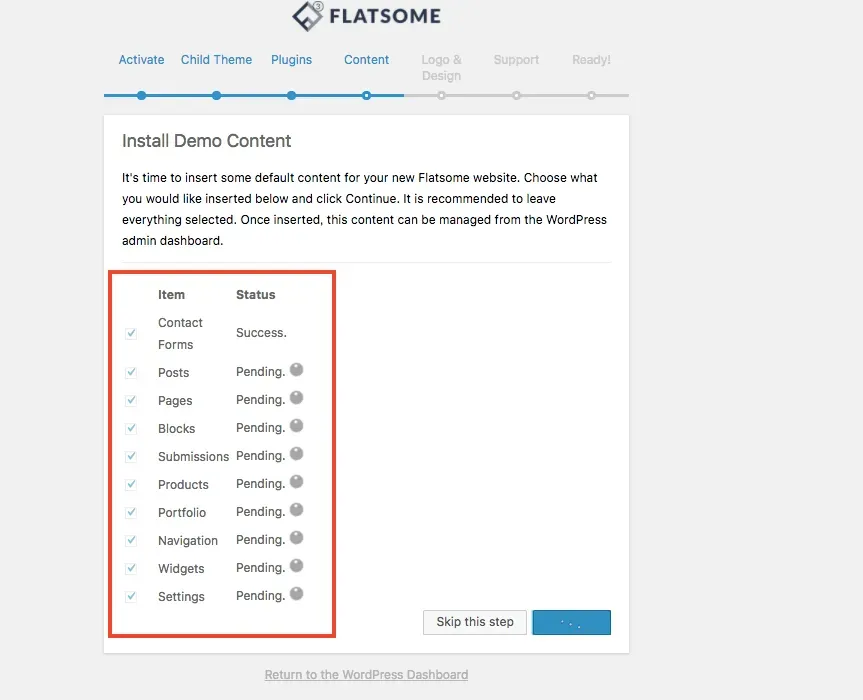Click the Portfolio item label
863x700 pixels.
pos(182,512)
